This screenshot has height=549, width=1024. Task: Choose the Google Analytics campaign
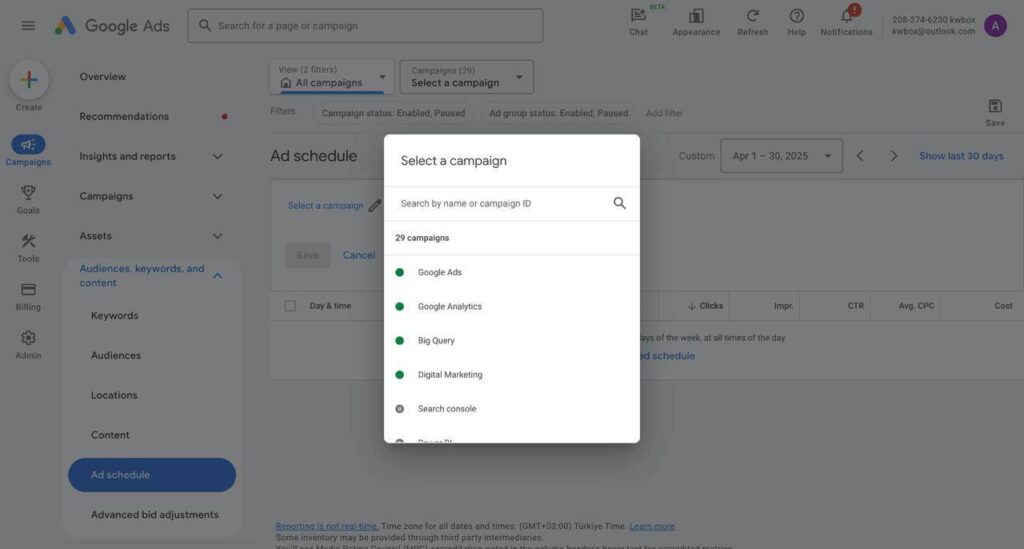click(x=511, y=306)
